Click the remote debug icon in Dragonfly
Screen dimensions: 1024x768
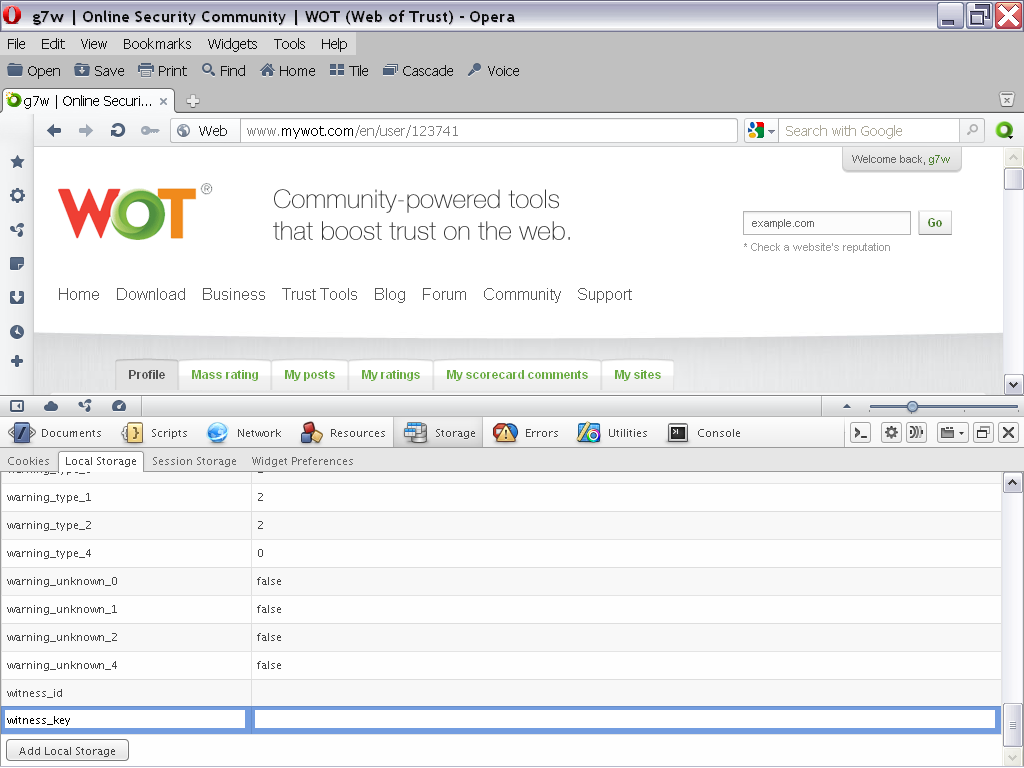tap(916, 432)
